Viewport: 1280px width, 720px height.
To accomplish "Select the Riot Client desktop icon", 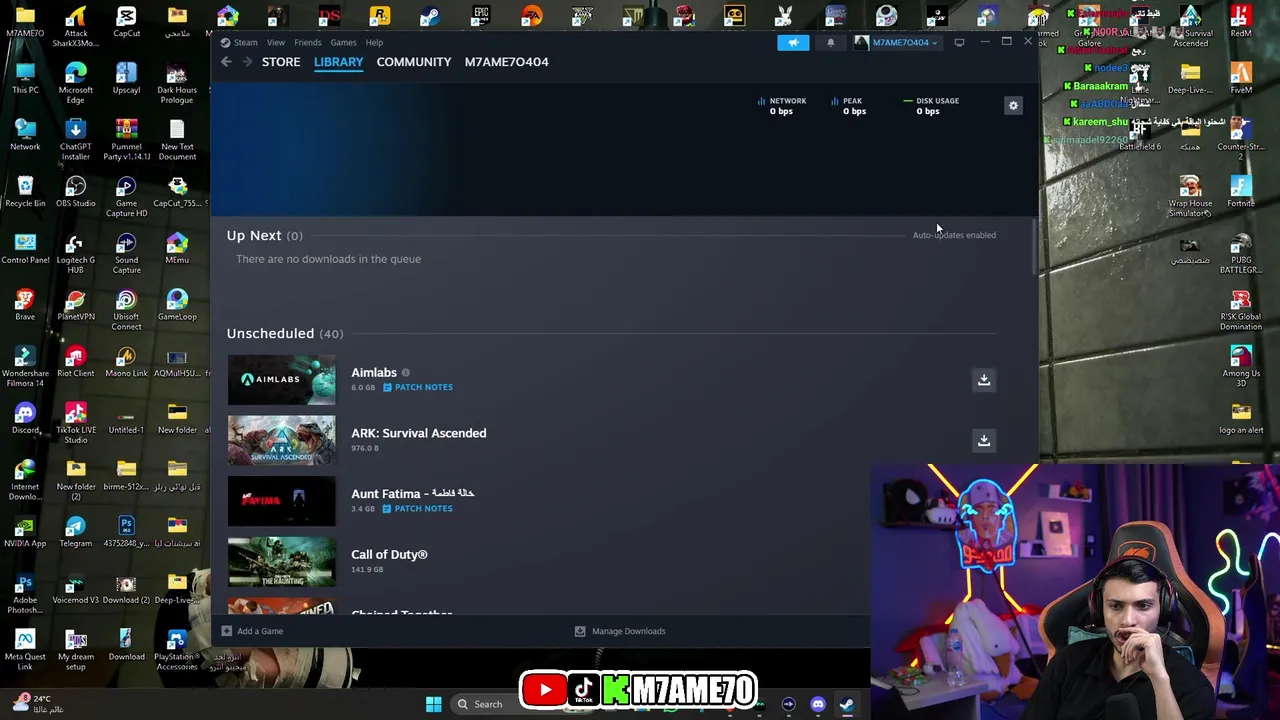I will coord(76,362).
